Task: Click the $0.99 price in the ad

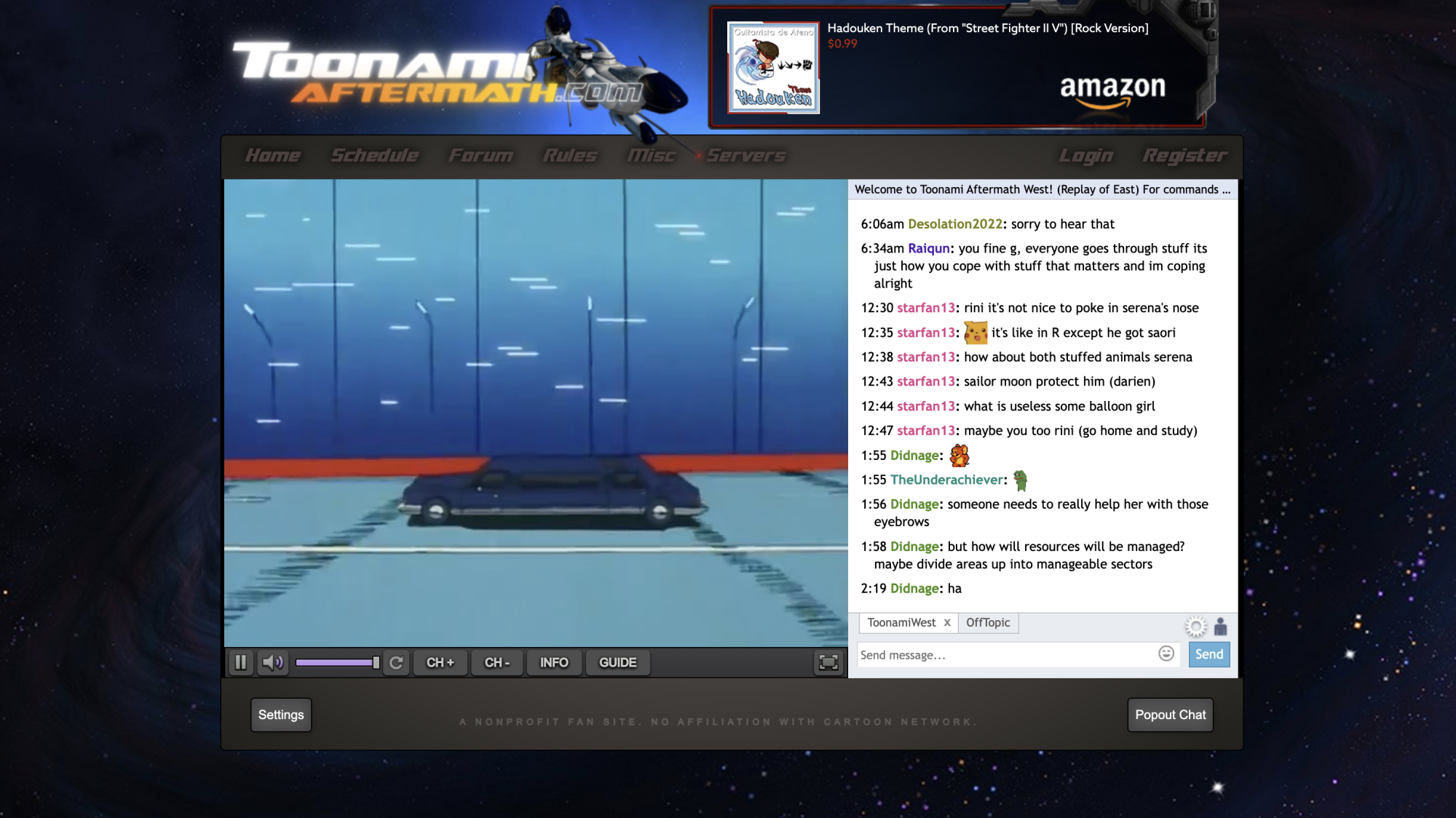Action: (x=842, y=44)
